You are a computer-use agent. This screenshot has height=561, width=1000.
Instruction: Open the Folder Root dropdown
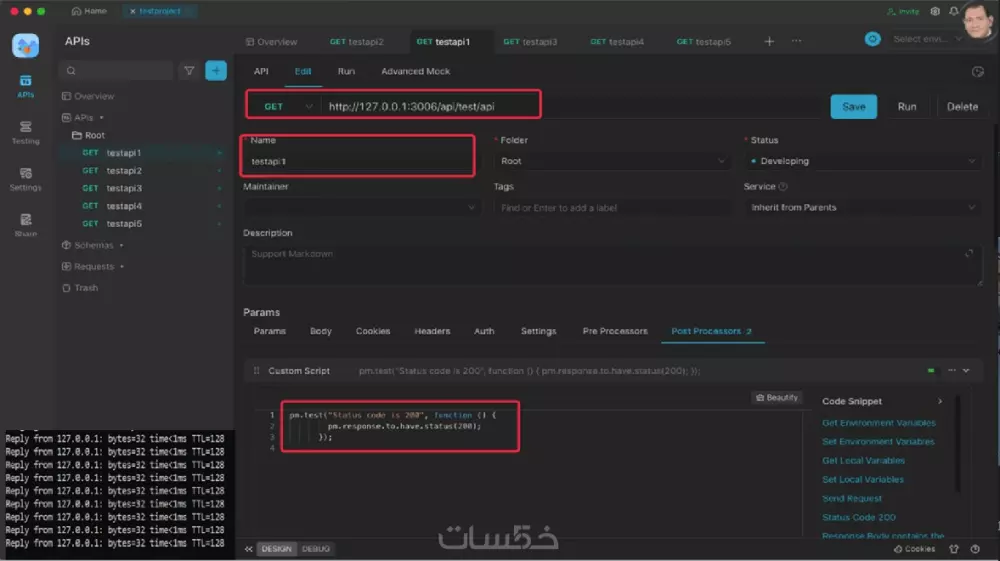[x=612, y=161]
